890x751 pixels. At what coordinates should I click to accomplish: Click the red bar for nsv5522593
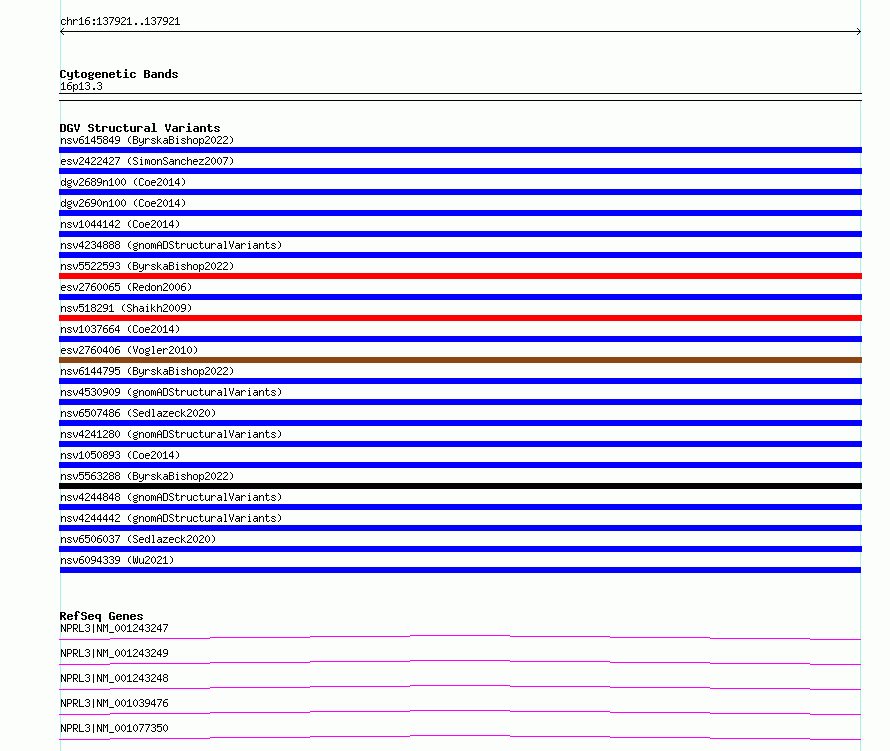click(460, 276)
